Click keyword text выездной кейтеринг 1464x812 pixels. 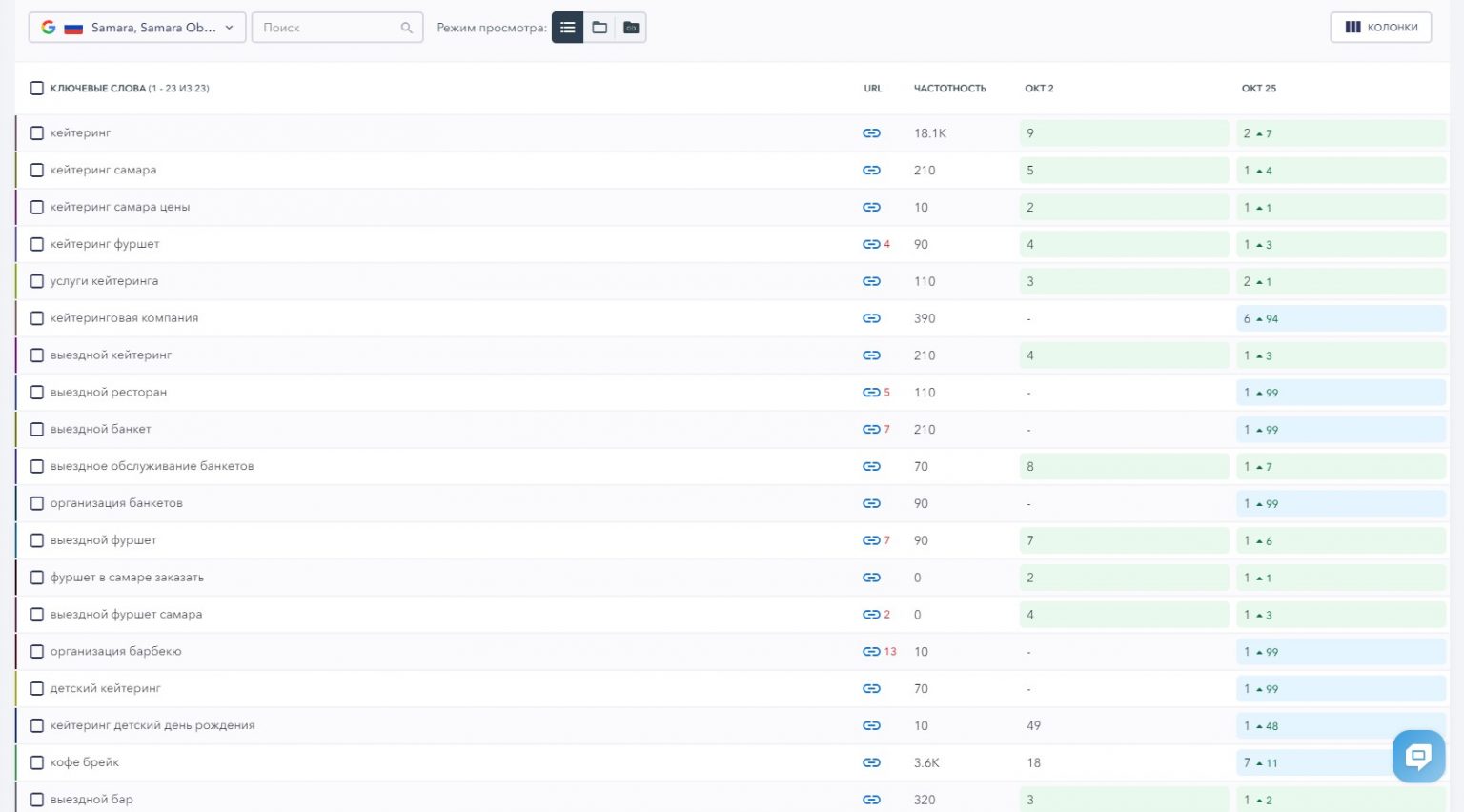112,355
